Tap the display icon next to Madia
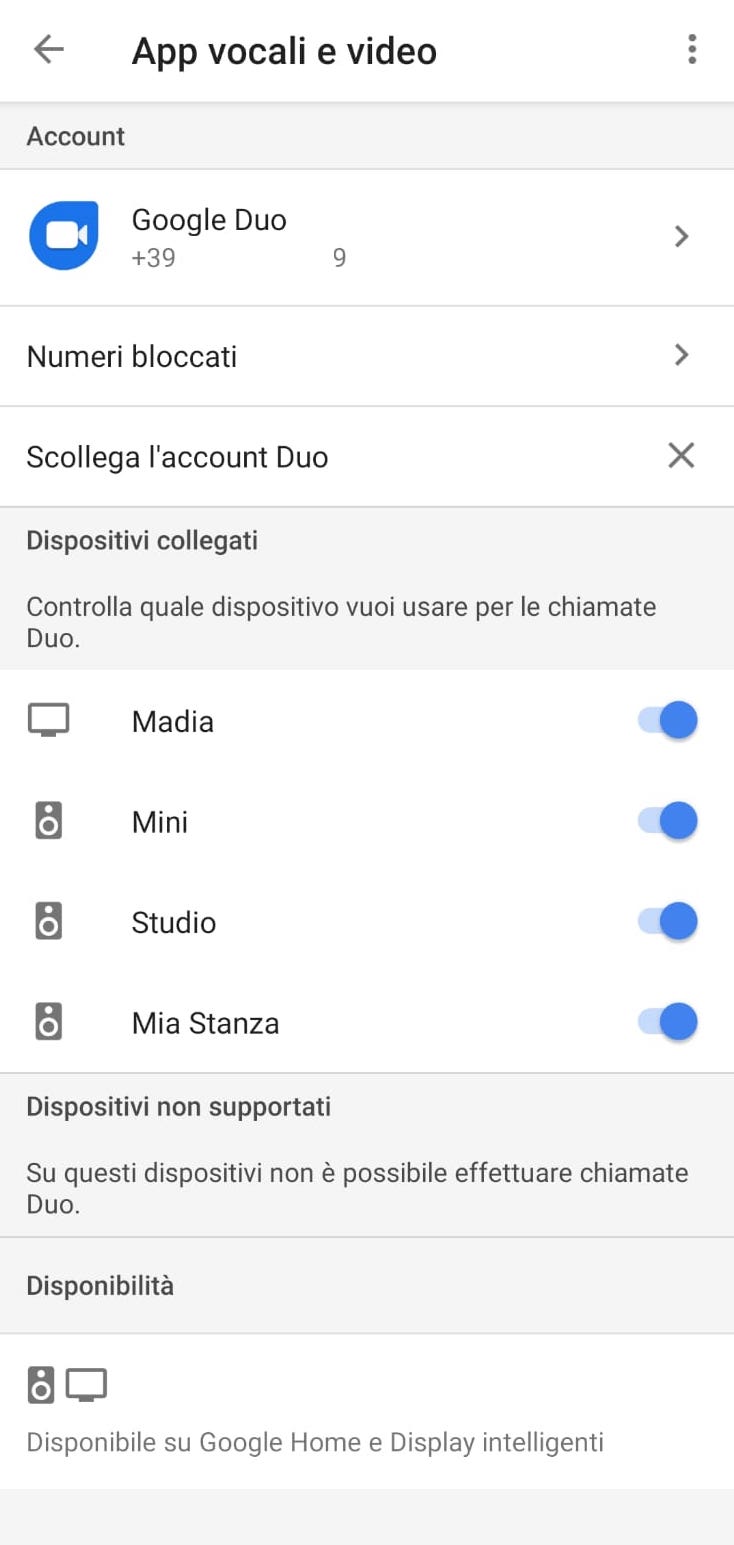The height and width of the screenshot is (1545, 734). click(x=48, y=720)
